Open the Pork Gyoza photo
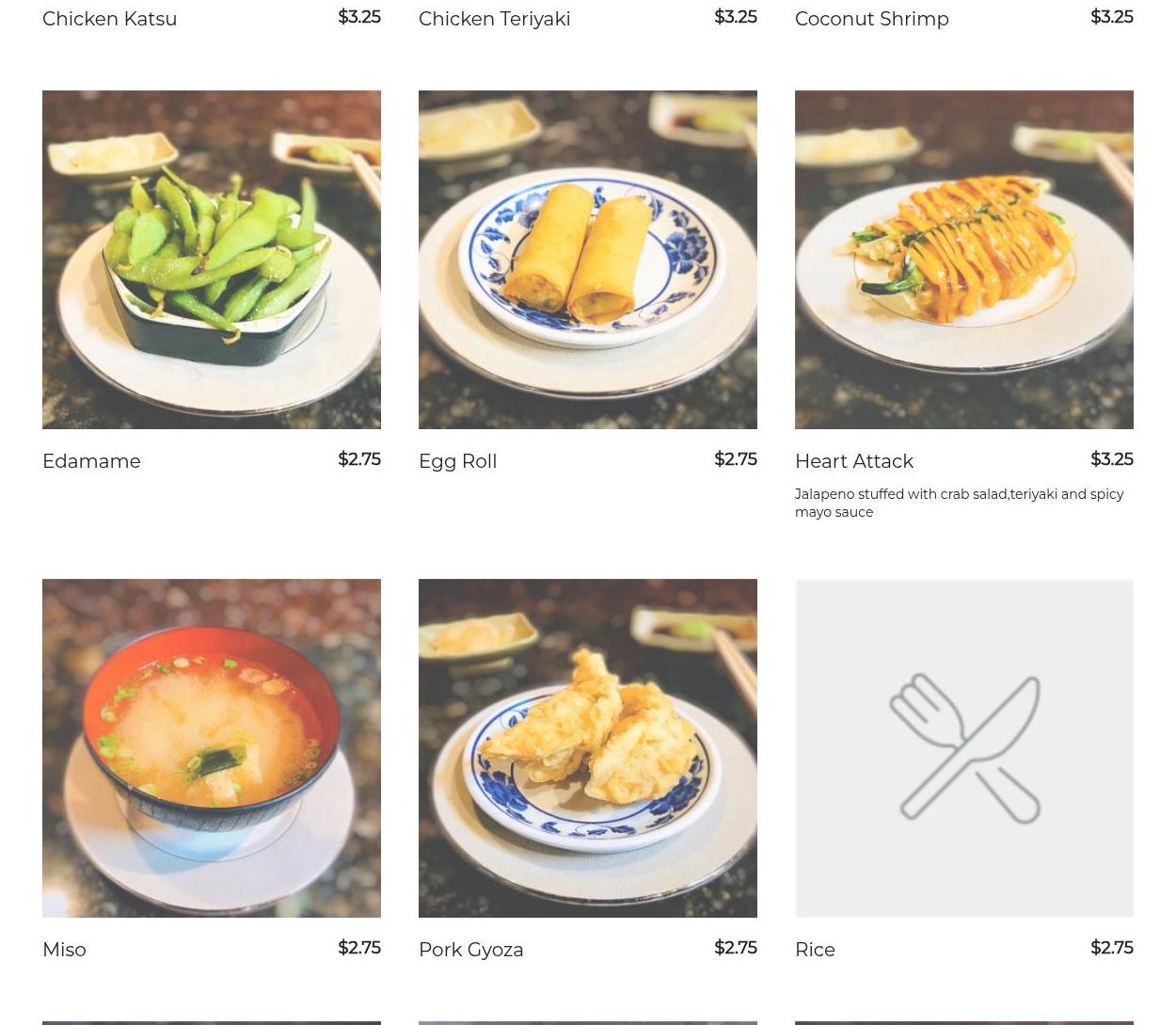1176x1025 pixels. [x=588, y=748]
